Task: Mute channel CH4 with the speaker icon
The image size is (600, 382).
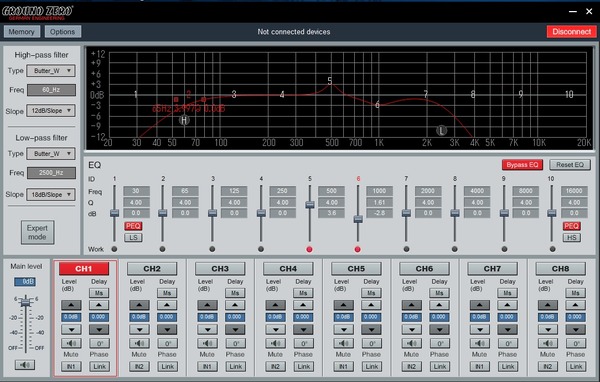Action: 276,343
